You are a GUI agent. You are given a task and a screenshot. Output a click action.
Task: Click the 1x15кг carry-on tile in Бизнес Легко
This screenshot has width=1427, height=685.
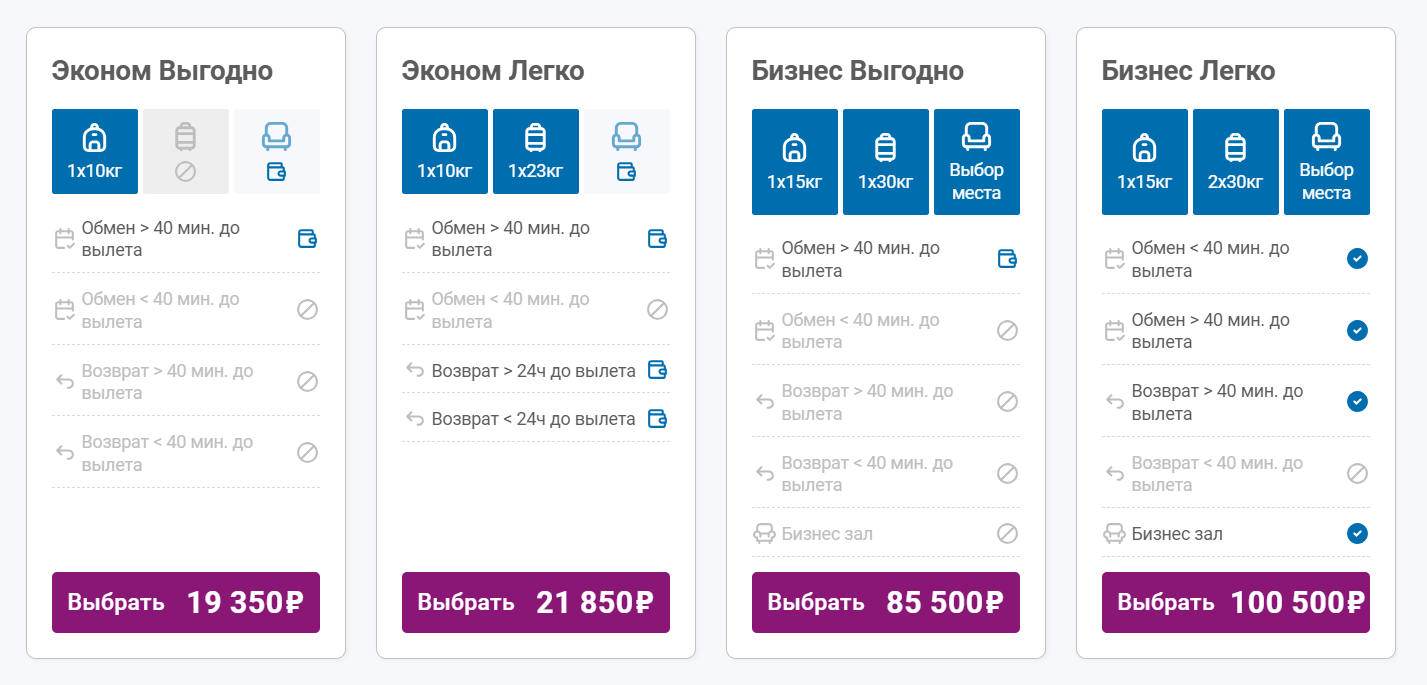[x=1145, y=162]
